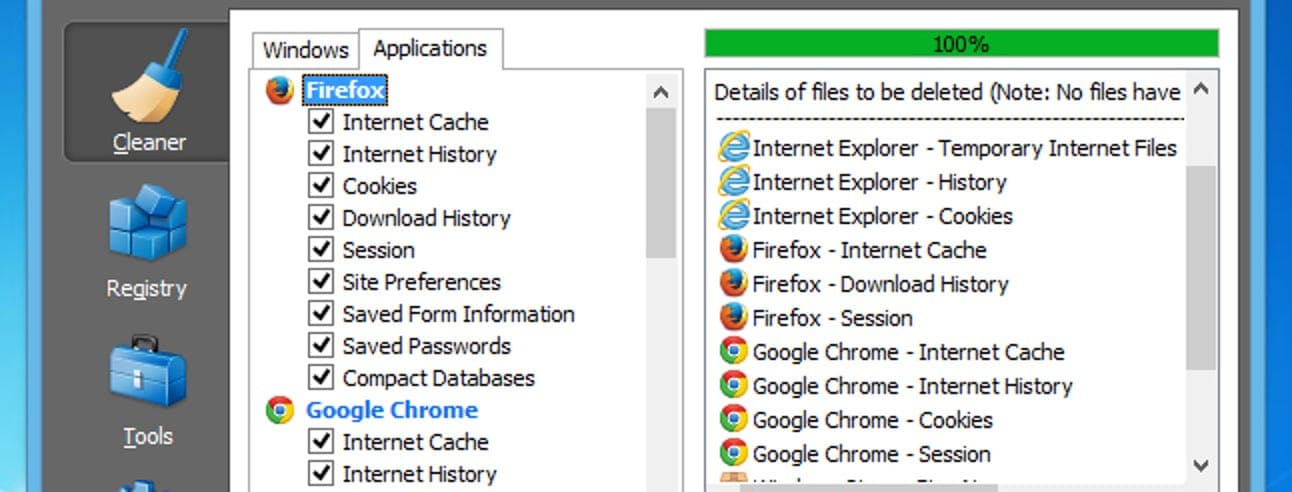Screen dimensions: 1292x492
Task: Click the Google Chrome icon in applications tree
Action: pyautogui.click(x=280, y=410)
